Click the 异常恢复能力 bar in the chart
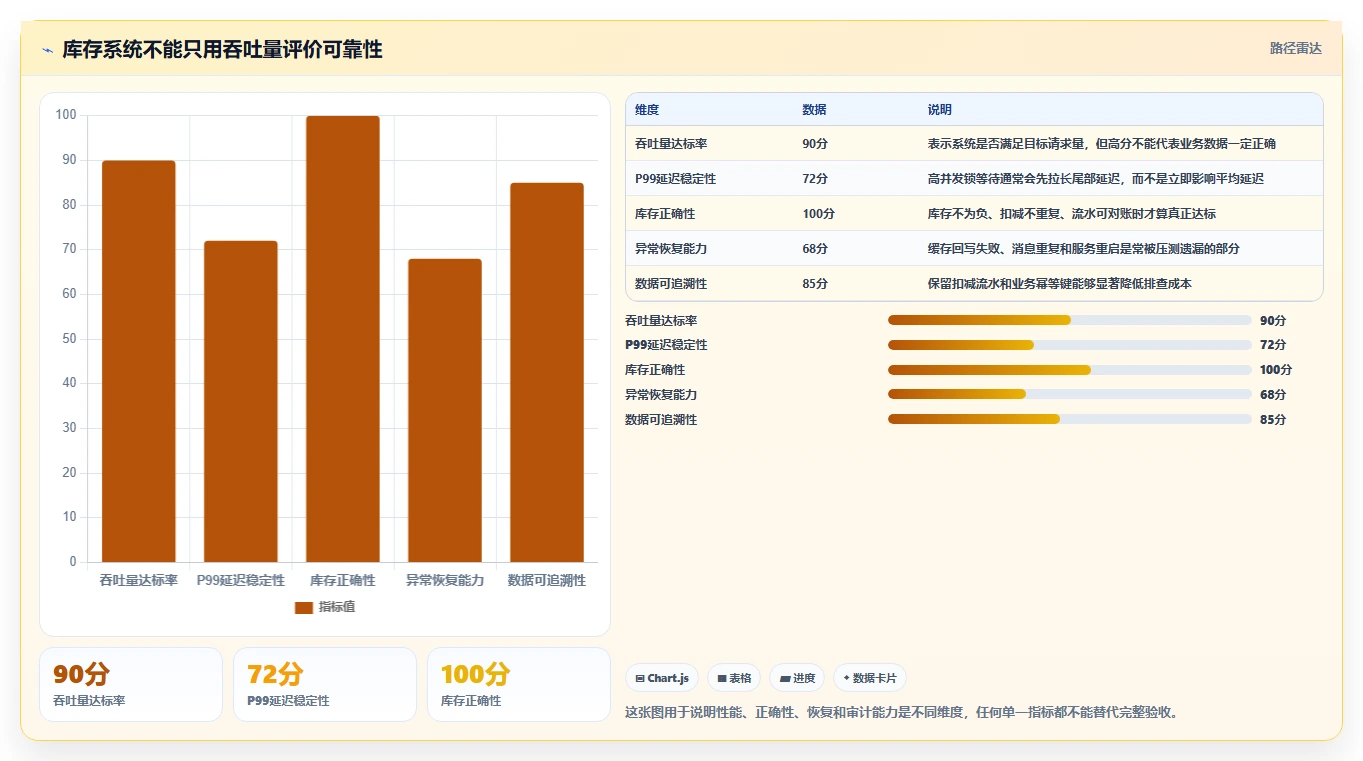 click(x=445, y=410)
